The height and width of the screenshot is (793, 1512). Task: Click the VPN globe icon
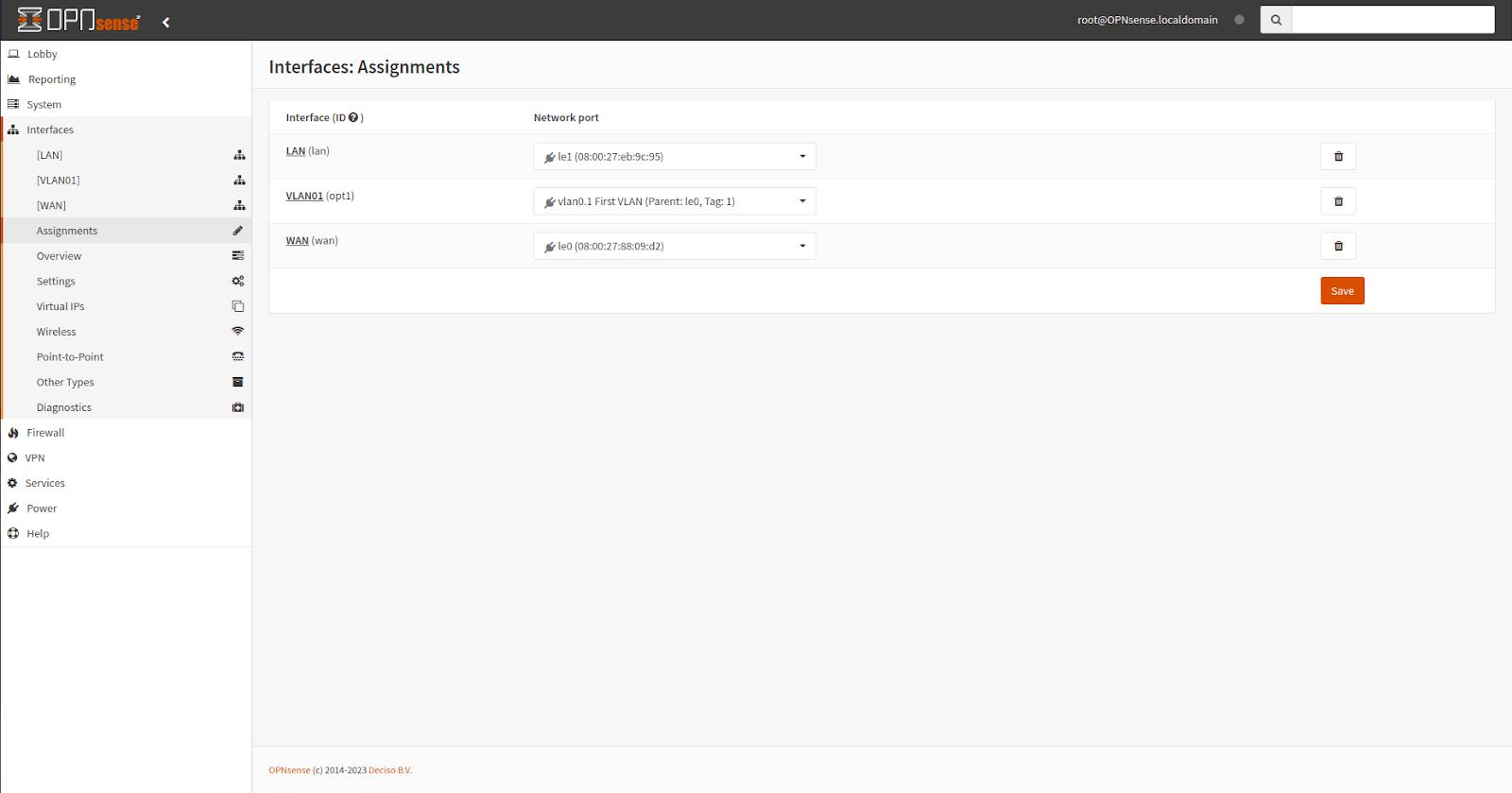tap(12, 457)
